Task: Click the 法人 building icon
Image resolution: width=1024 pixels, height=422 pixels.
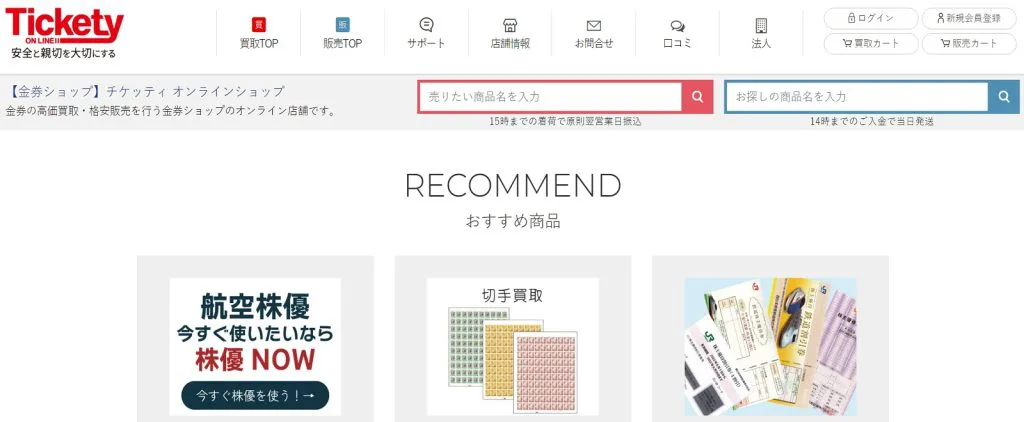Action: (761, 25)
